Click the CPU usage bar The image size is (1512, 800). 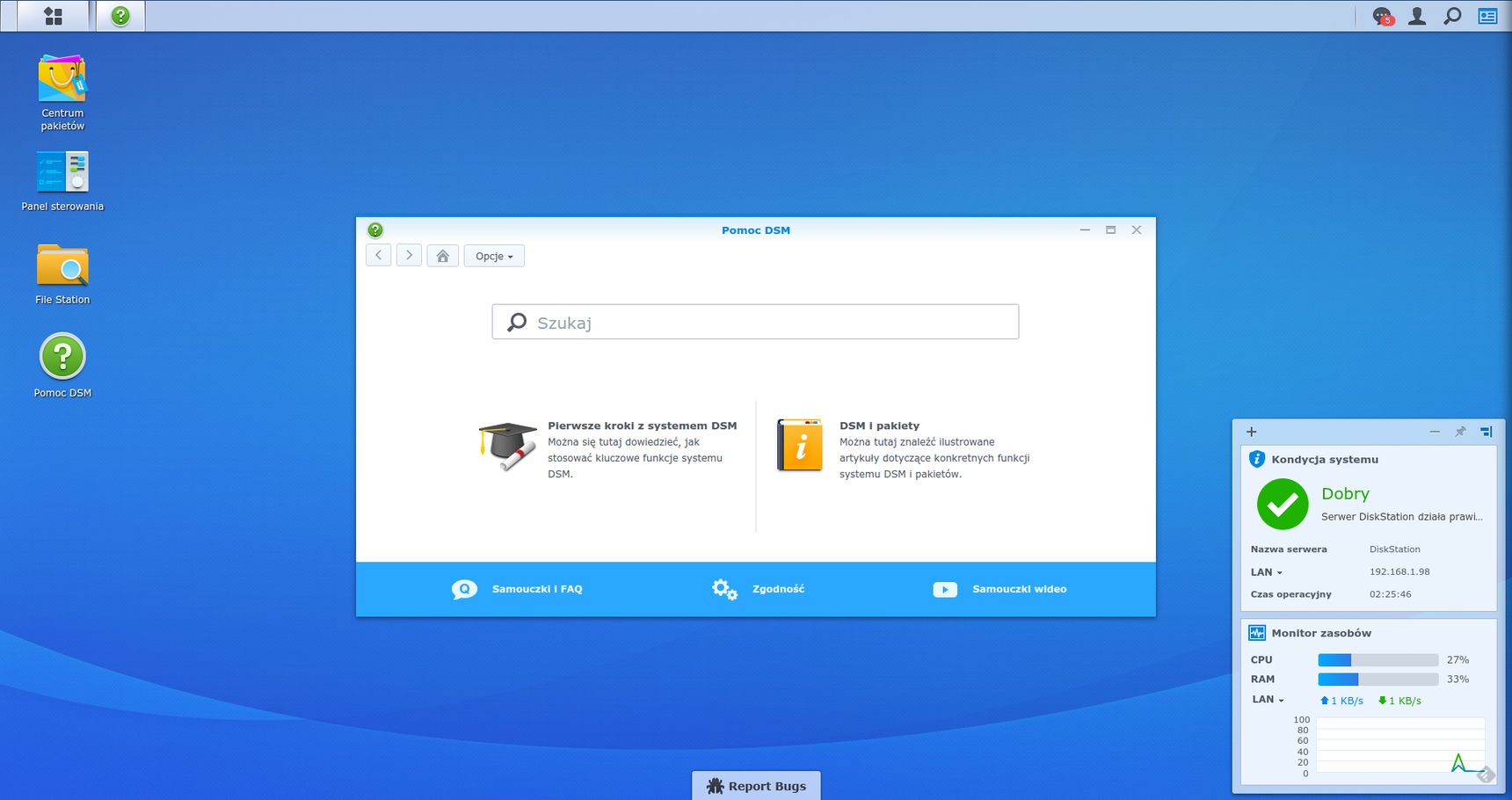click(x=1378, y=659)
